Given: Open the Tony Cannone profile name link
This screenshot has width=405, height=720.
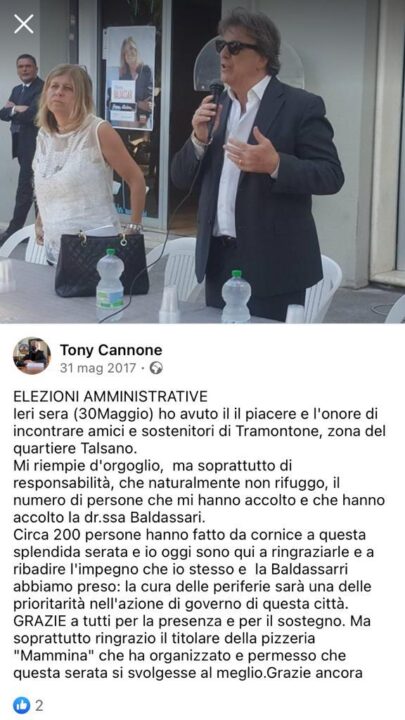Looking at the screenshot, I should coord(111,350).
